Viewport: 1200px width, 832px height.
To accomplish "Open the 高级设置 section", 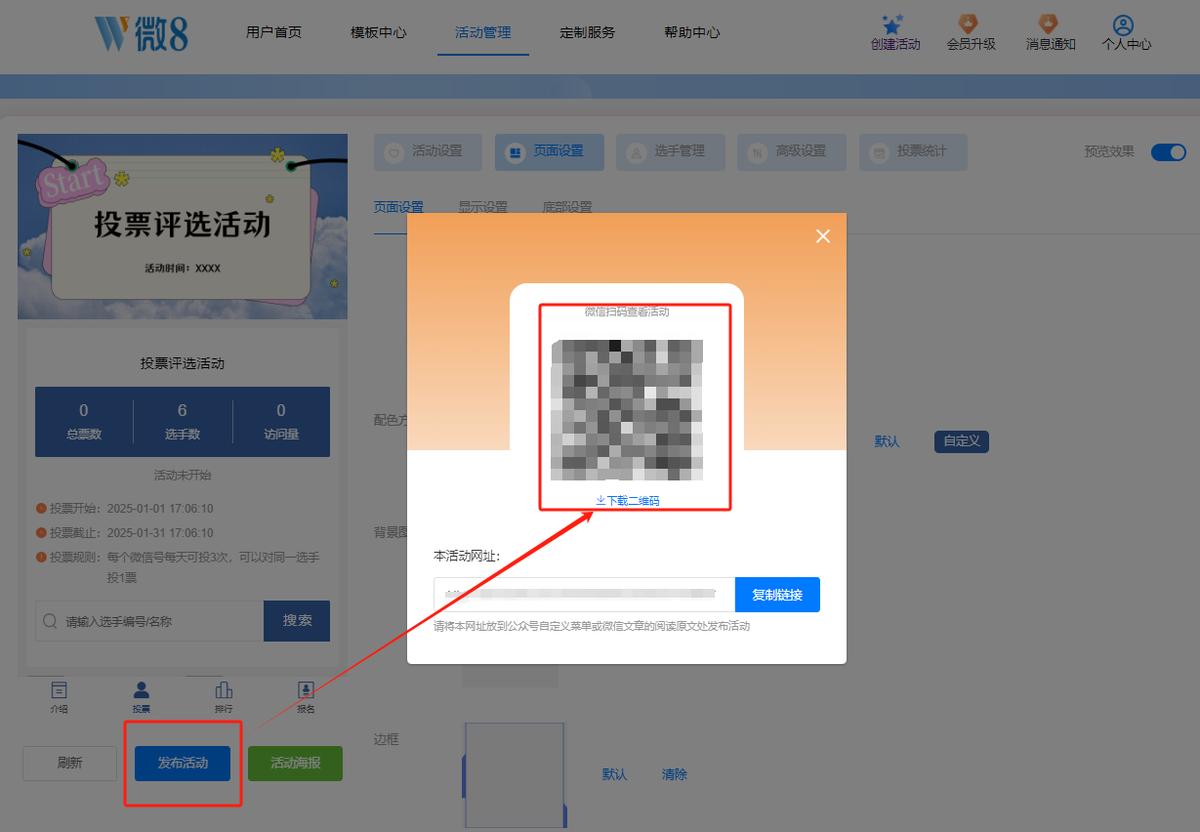I will pyautogui.click(x=792, y=152).
